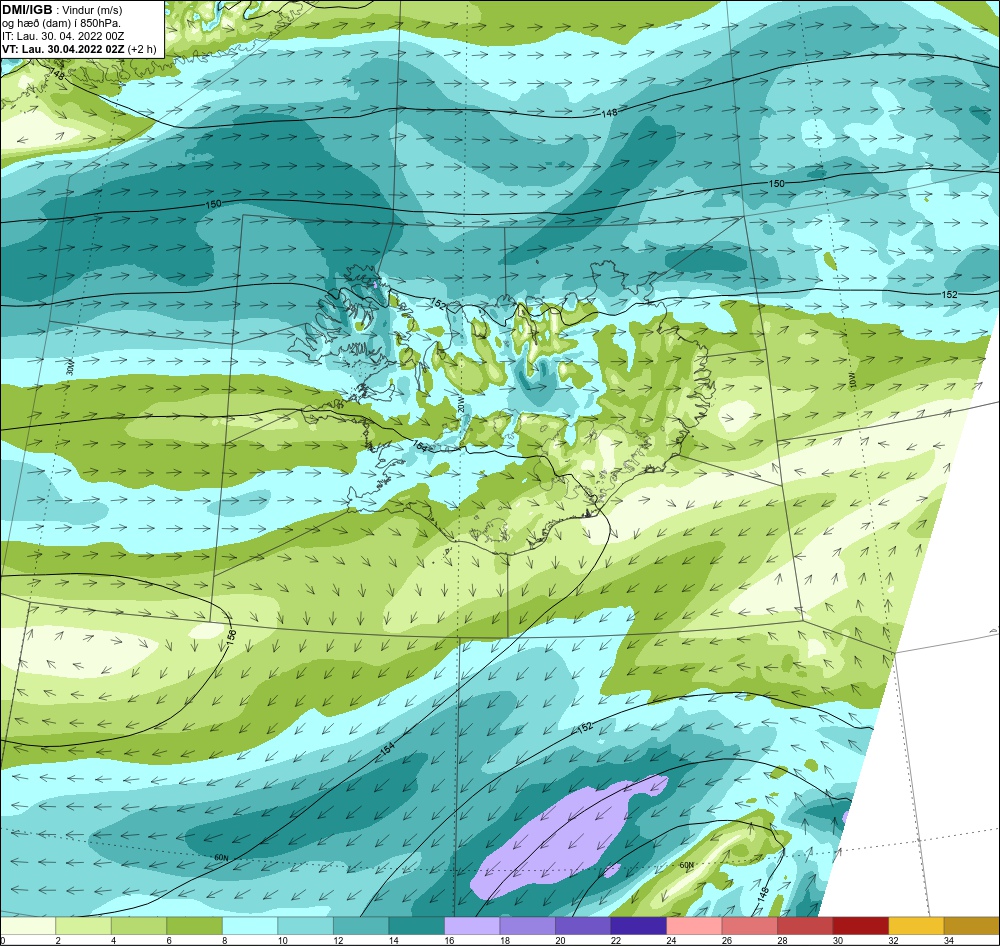Click the legend tick value "16"

[x=449, y=940]
